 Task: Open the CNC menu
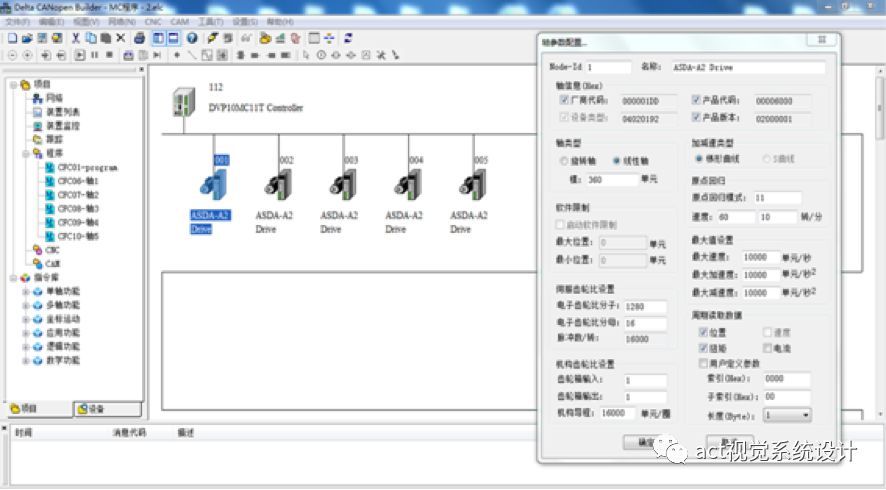pos(153,22)
